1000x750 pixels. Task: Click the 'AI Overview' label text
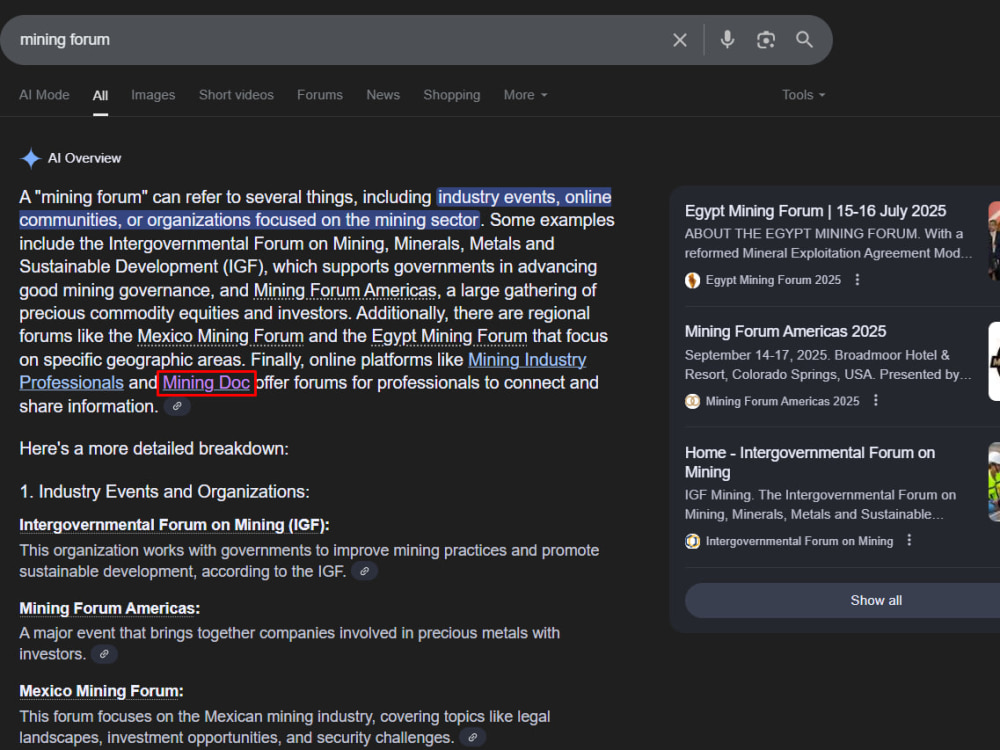(84, 158)
